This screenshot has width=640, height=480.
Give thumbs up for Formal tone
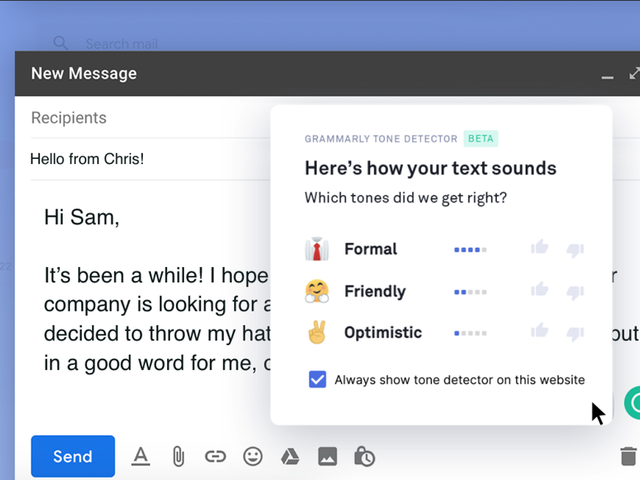540,247
